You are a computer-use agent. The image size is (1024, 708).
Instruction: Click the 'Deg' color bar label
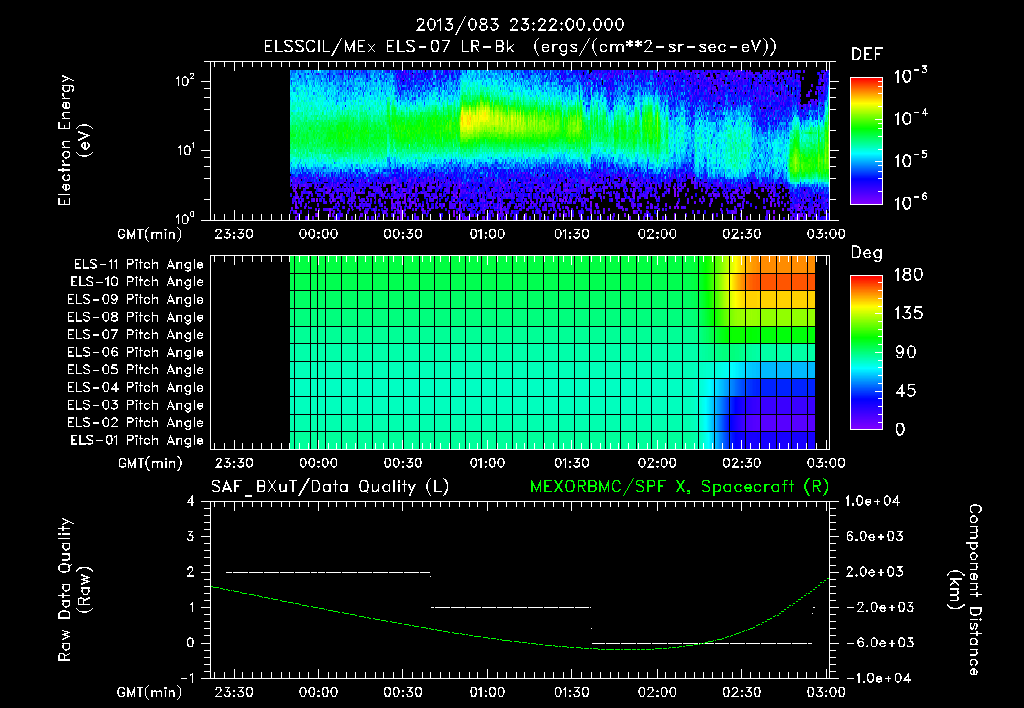tap(866, 253)
